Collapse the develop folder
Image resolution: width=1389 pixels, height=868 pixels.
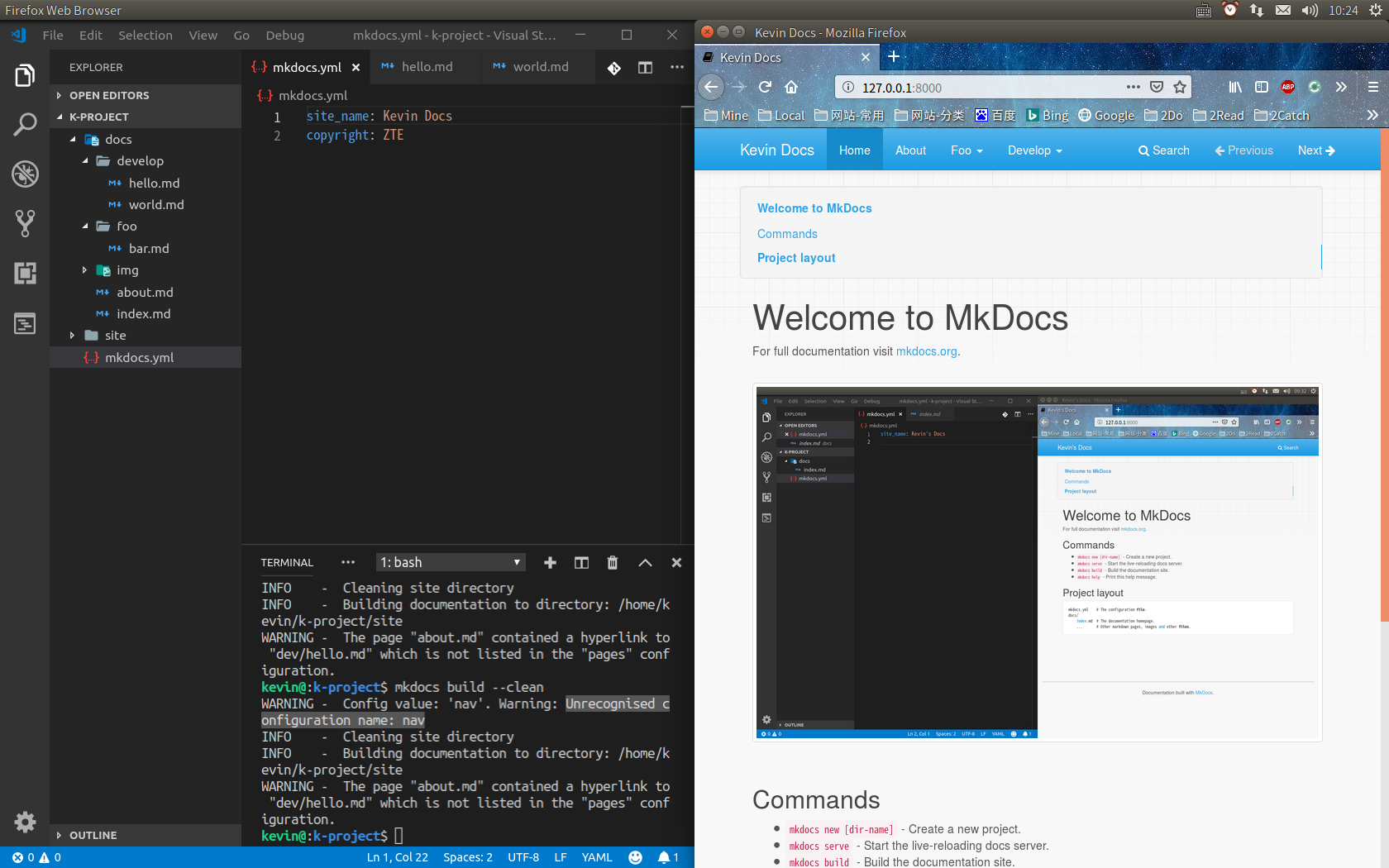point(85,161)
